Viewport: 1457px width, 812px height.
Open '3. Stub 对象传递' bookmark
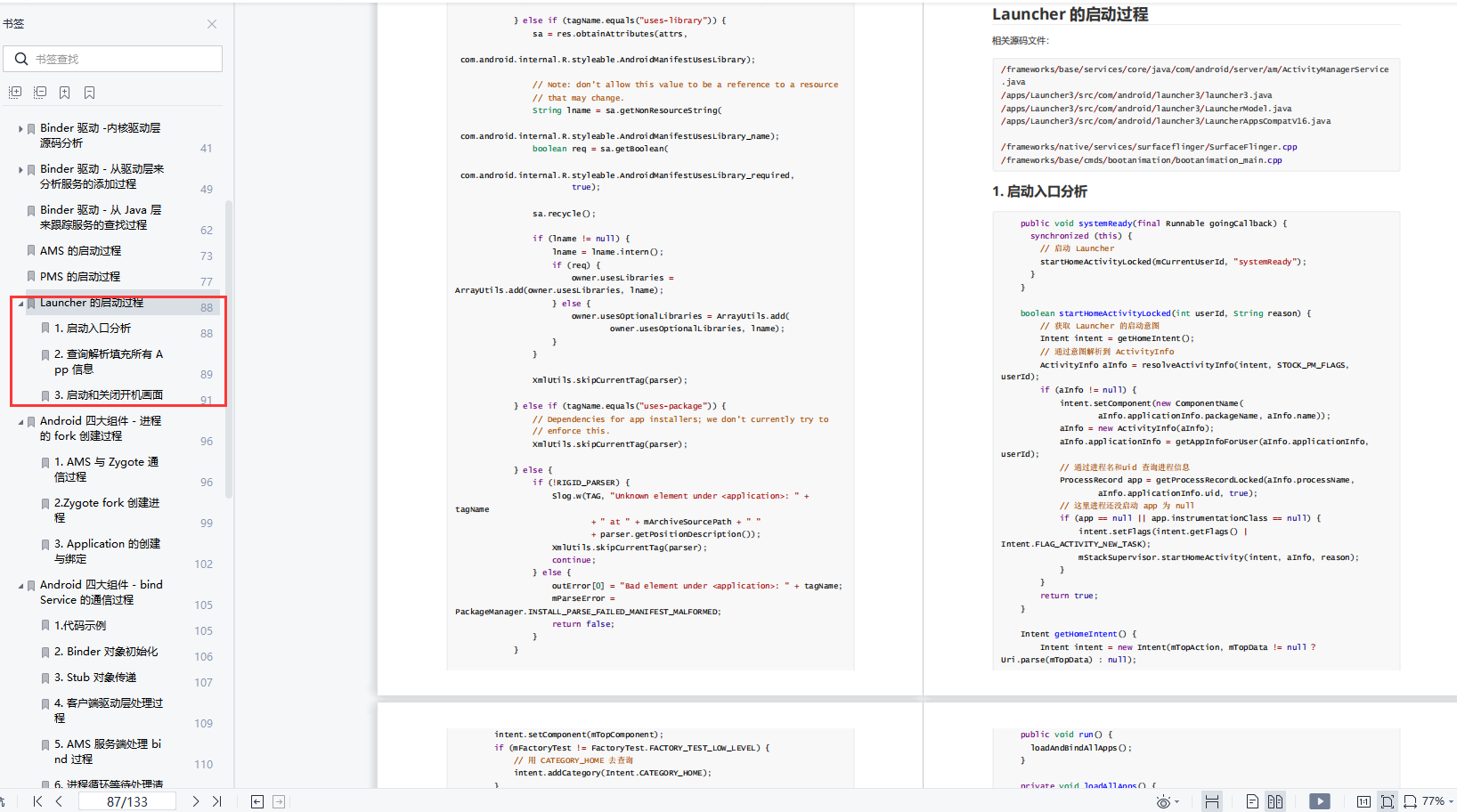coord(95,678)
